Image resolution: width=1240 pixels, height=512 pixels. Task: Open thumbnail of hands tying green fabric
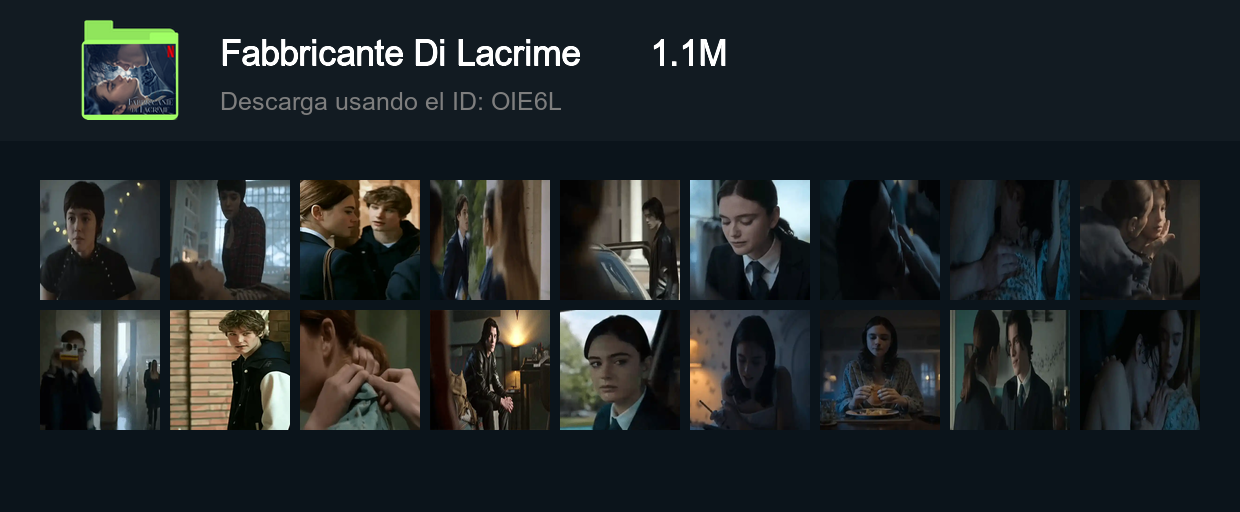pyautogui.click(x=360, y=370)
